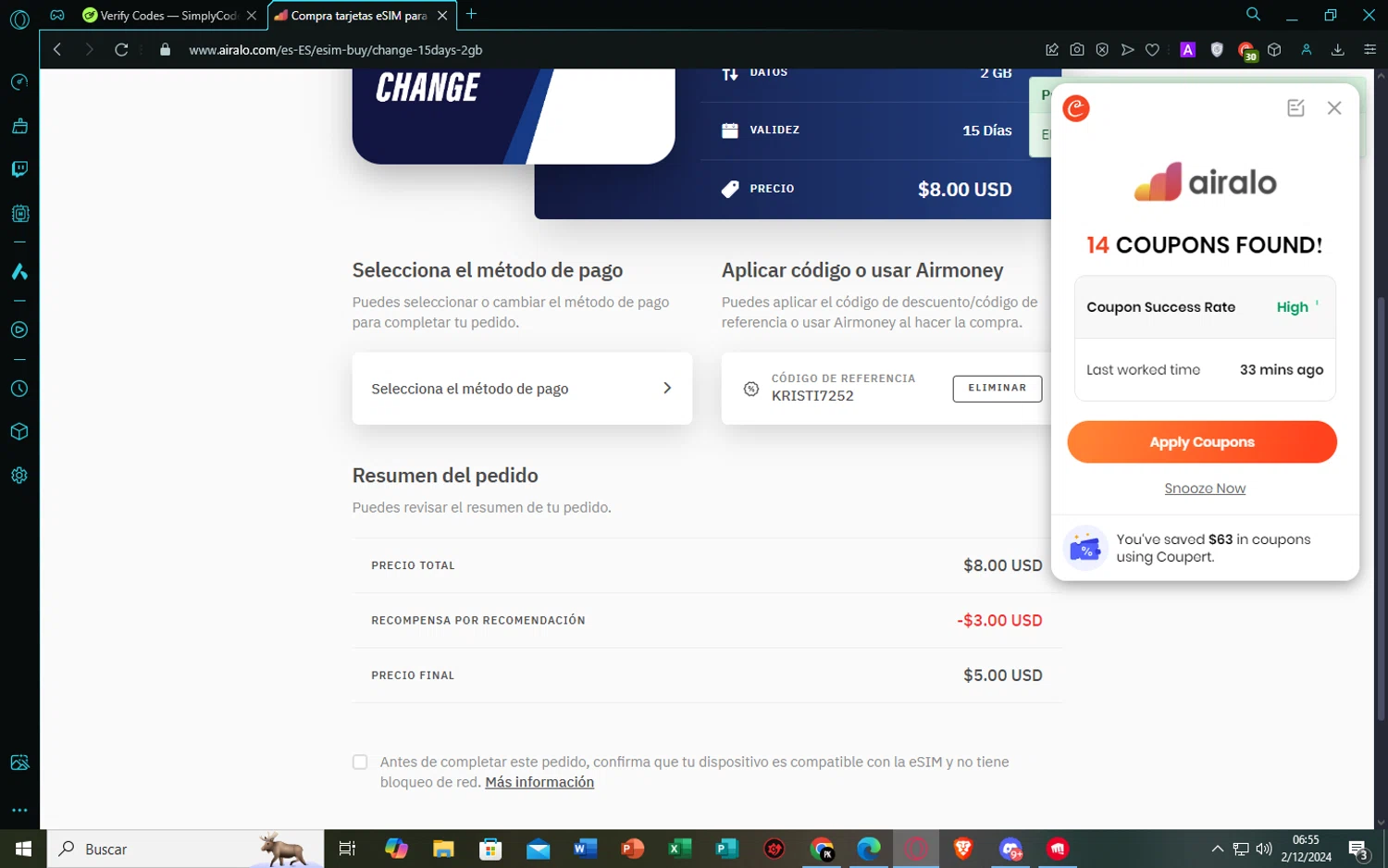The height and width of the screenshot is (868, 1388).
Task: Open GX Corner gamepad icon
Action: click(x=57, y=15)
